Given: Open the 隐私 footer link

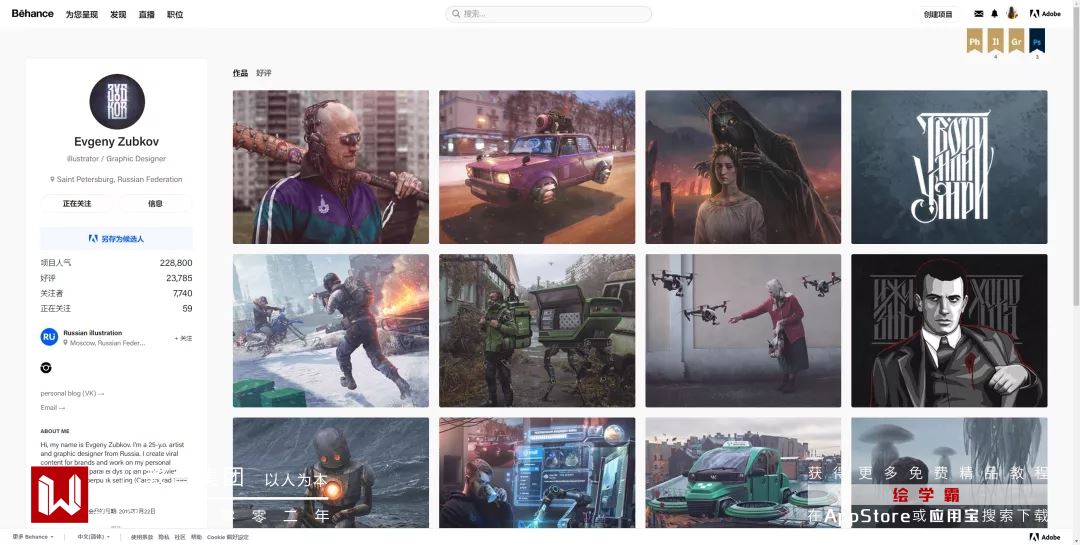Looking at the screenshot, I should click(x=164, y=537).
